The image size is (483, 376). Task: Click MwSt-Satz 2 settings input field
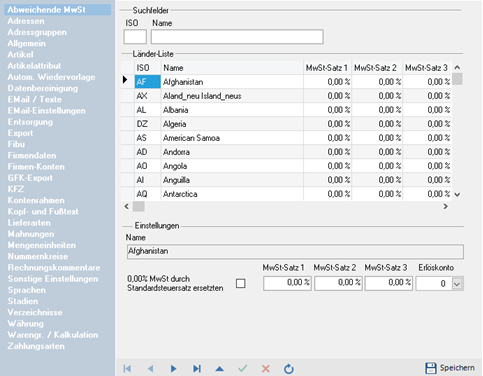pyautogui.click(x=338, y=283)
